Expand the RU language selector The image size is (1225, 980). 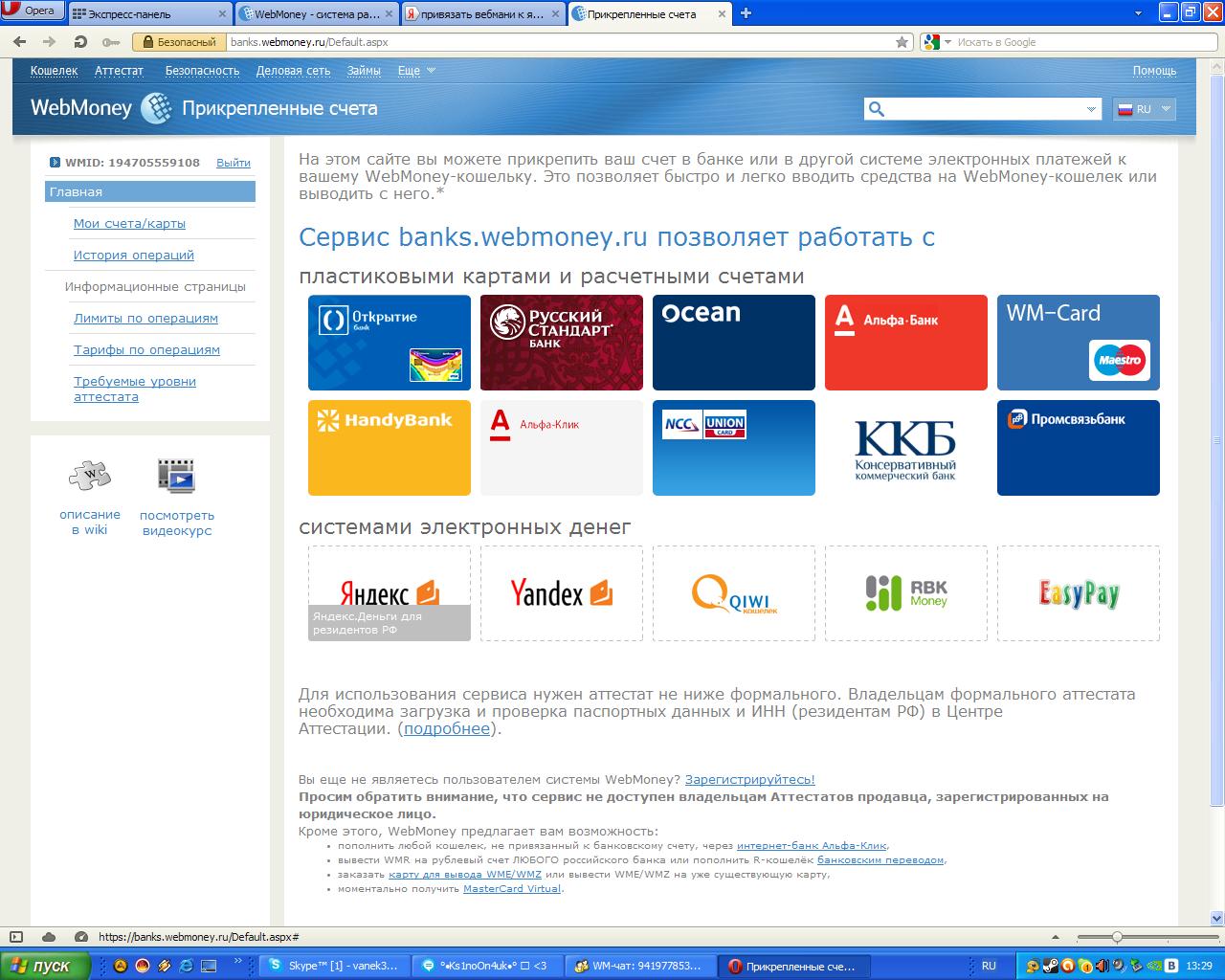point(1144,109)
